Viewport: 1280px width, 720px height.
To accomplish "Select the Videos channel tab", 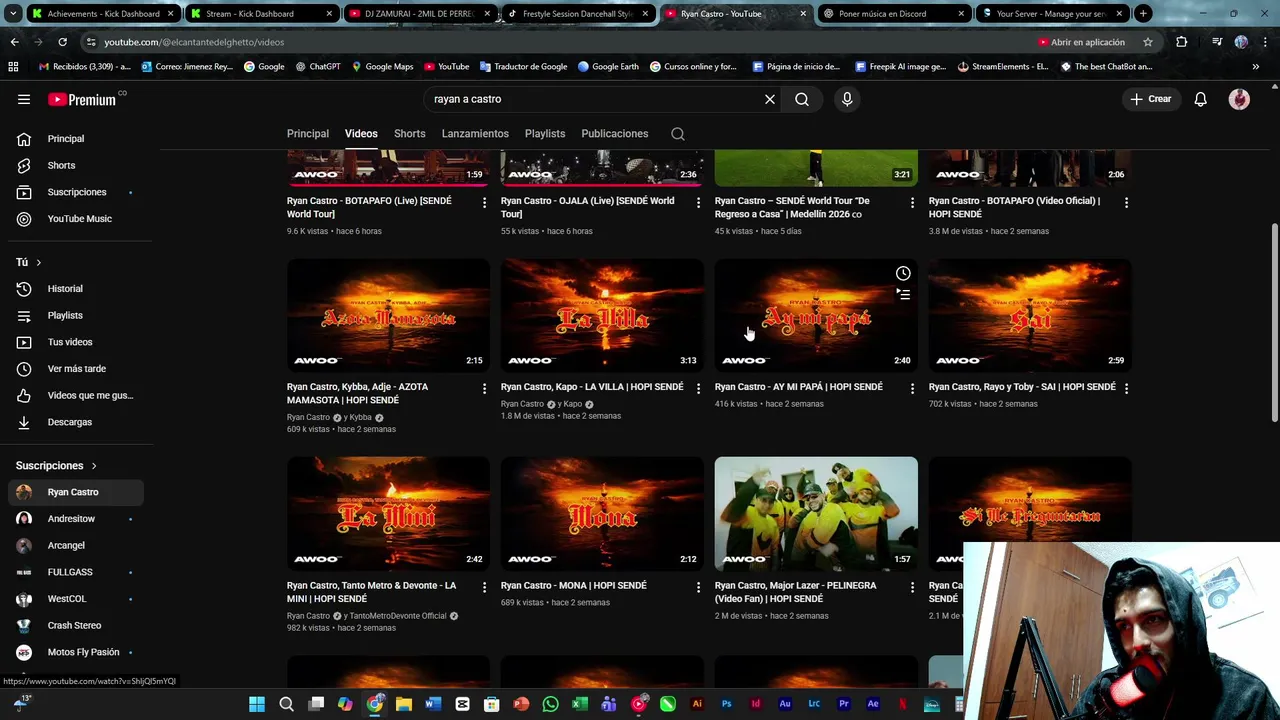I will pyautogui.click(x=361, y=134).
